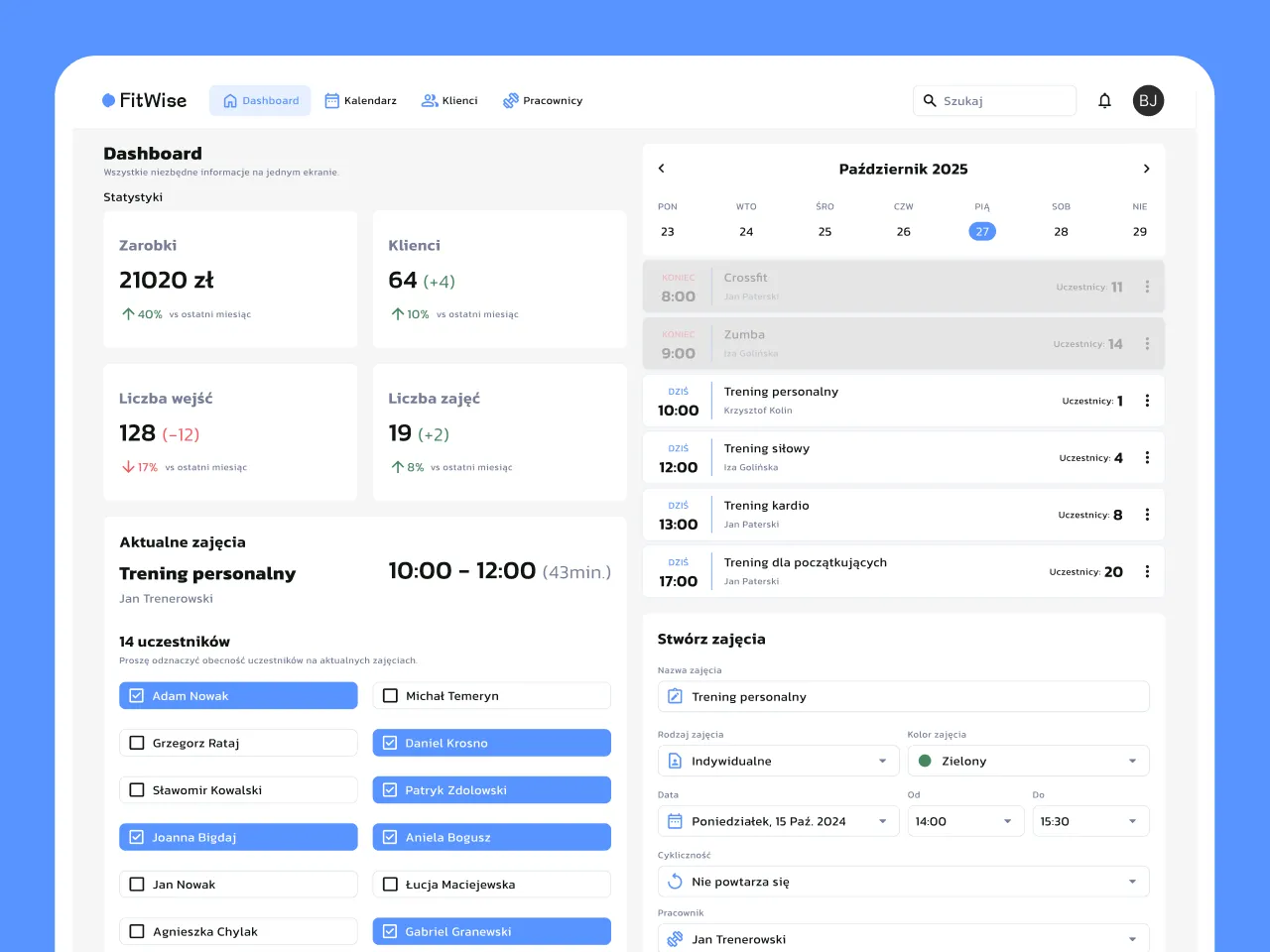Screen dimensions: 1270x952
Task: Click the calendar icon in the Data field
Action: (677, 821)
